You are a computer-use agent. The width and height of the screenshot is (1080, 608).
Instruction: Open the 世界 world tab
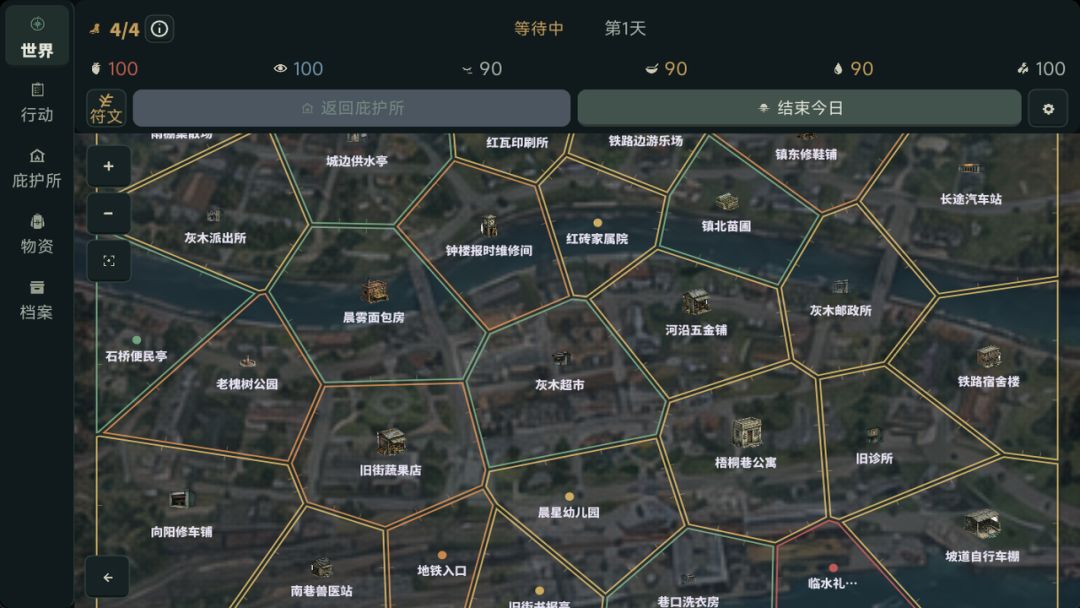(37, 36)
